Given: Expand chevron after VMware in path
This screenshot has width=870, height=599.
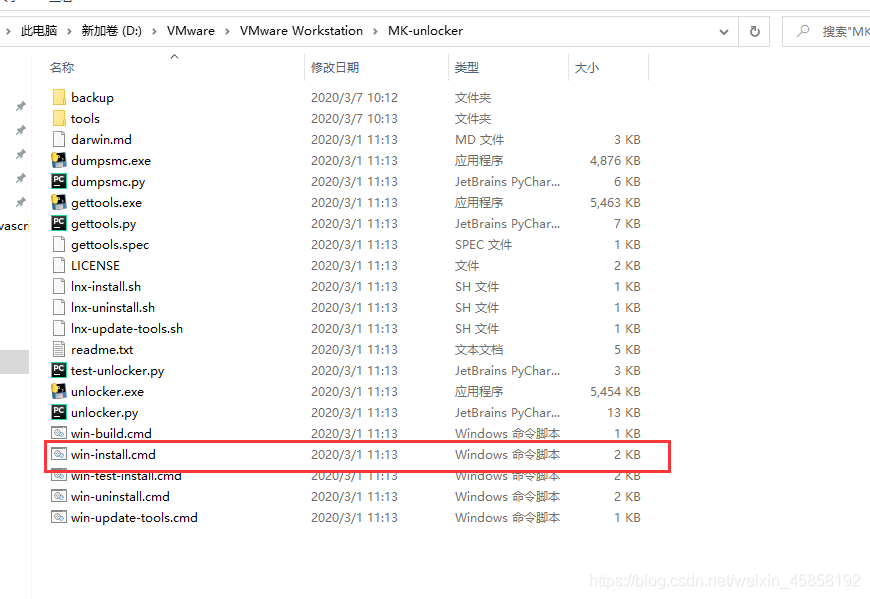Looking at the screenshot, I should coord(227,31).
